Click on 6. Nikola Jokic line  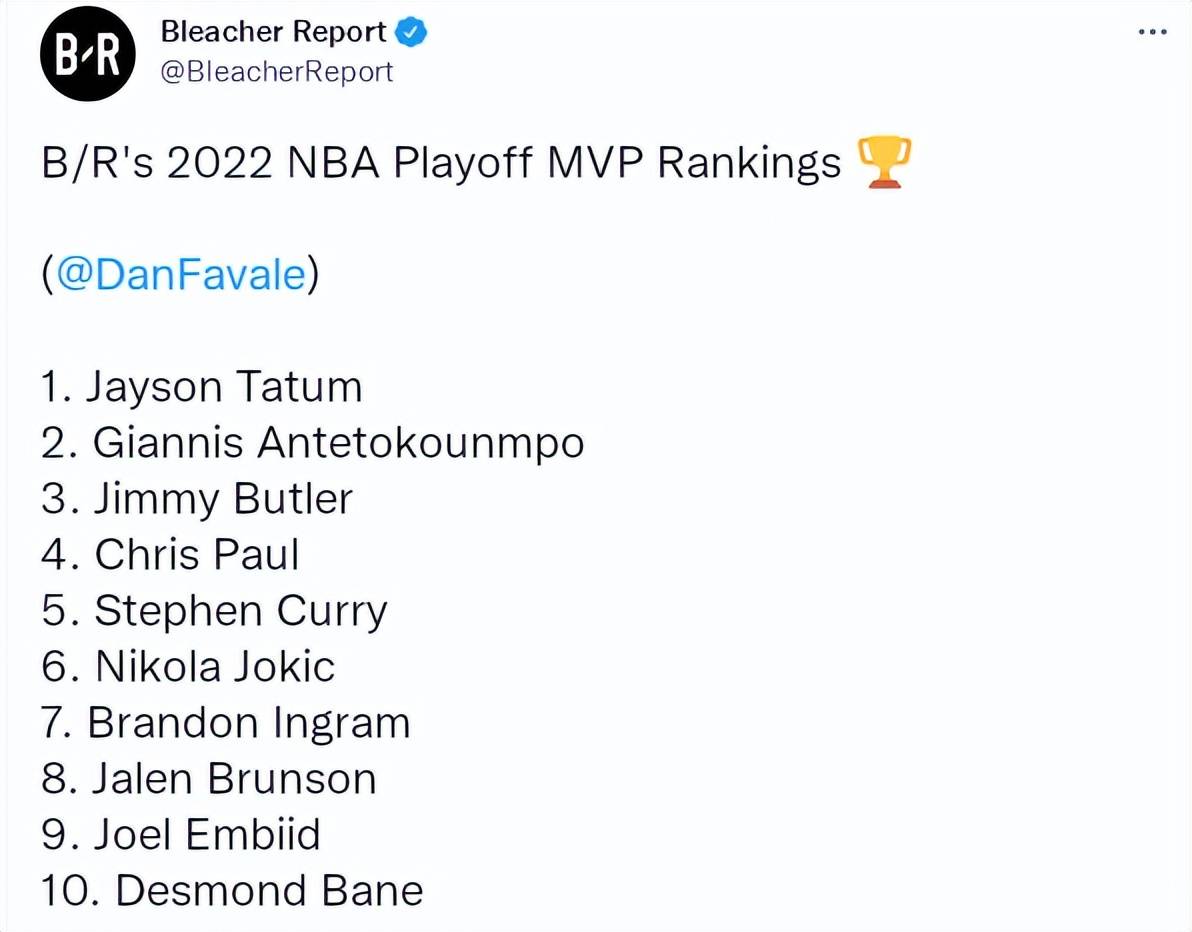(188, 667)
